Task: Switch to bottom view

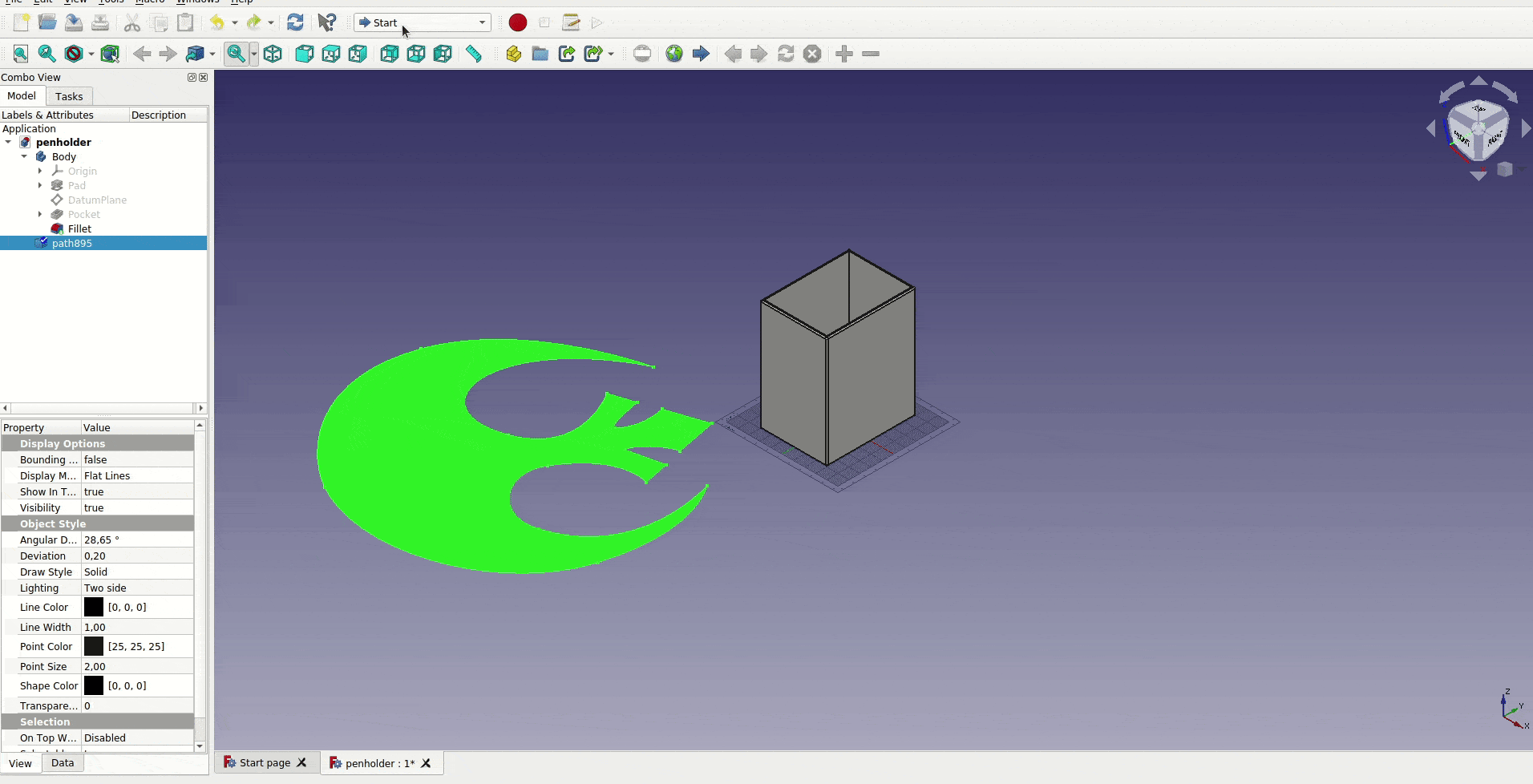Action: (416, 54)
